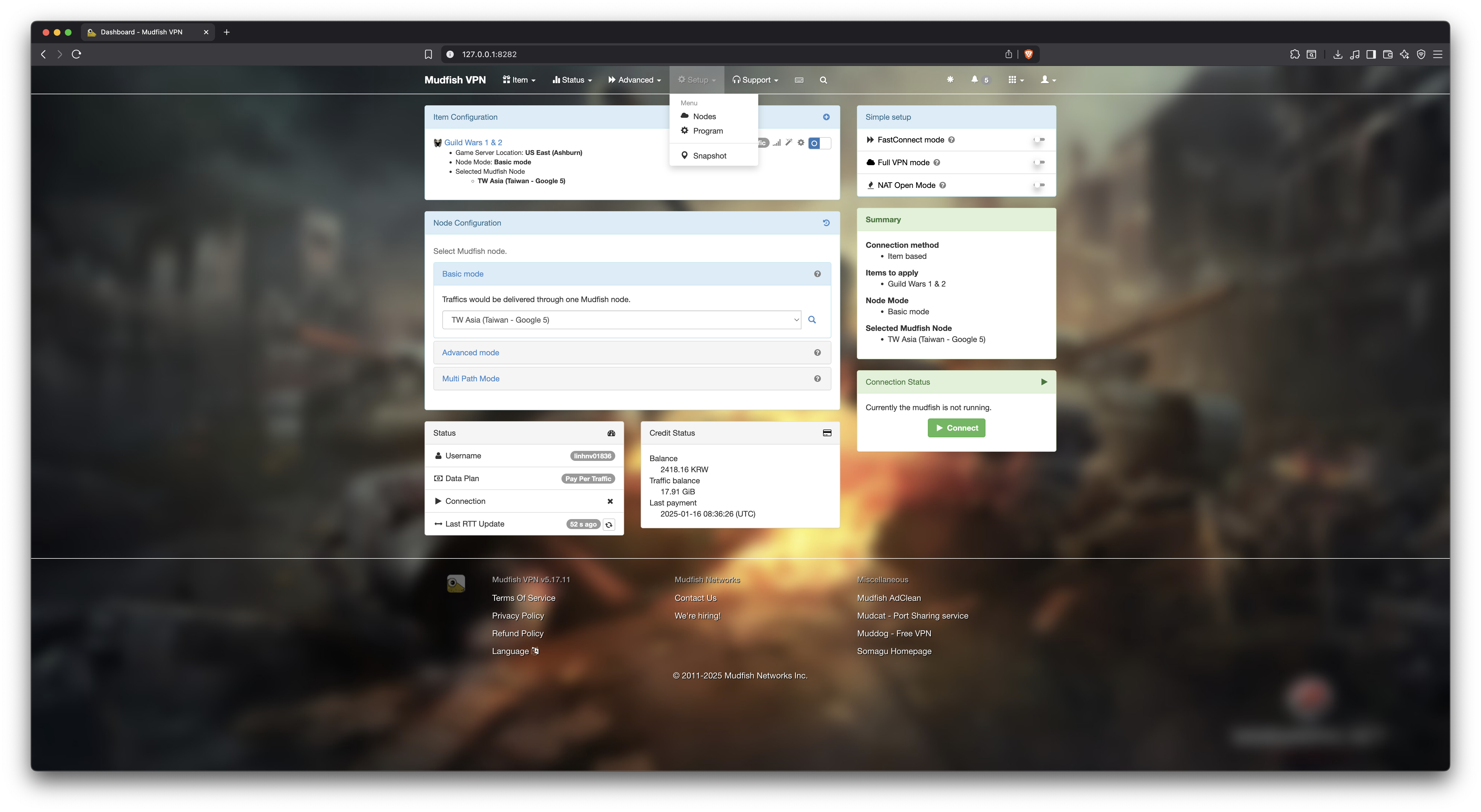
Task: Click the Credit Status card icon
Action: click(827, 433)
